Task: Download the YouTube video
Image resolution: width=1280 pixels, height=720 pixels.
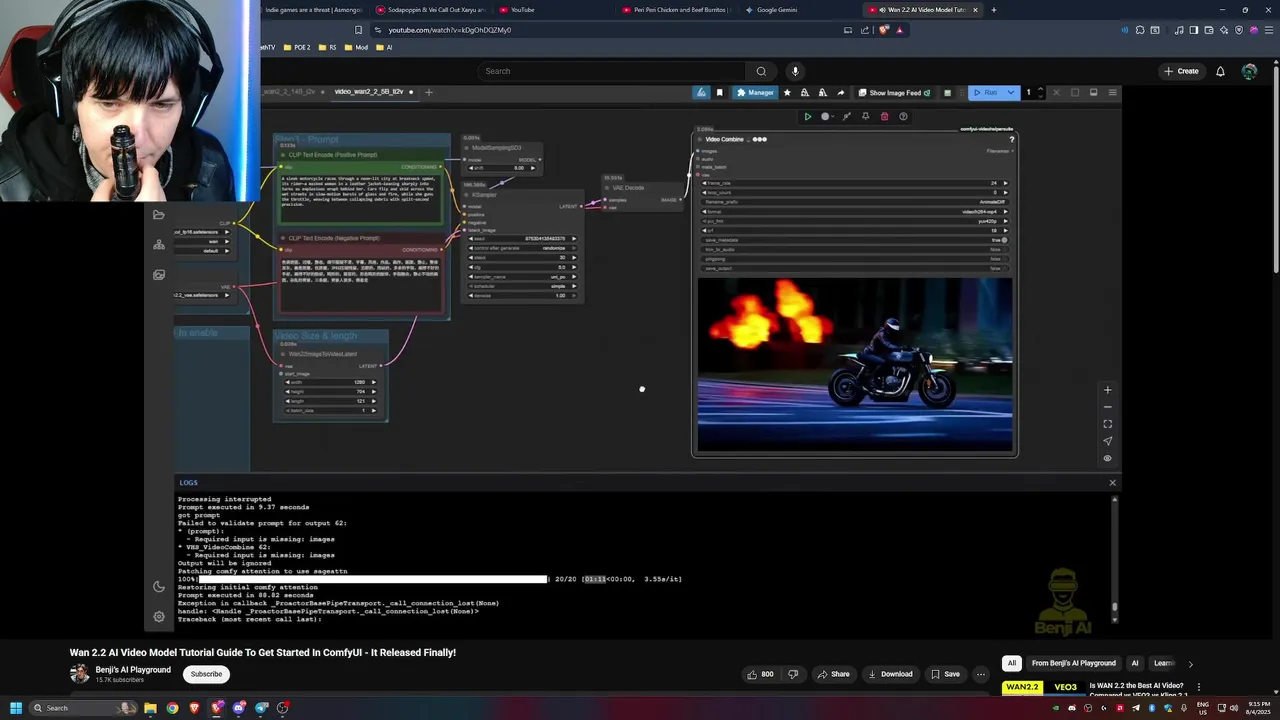Action: click(890, 674)
